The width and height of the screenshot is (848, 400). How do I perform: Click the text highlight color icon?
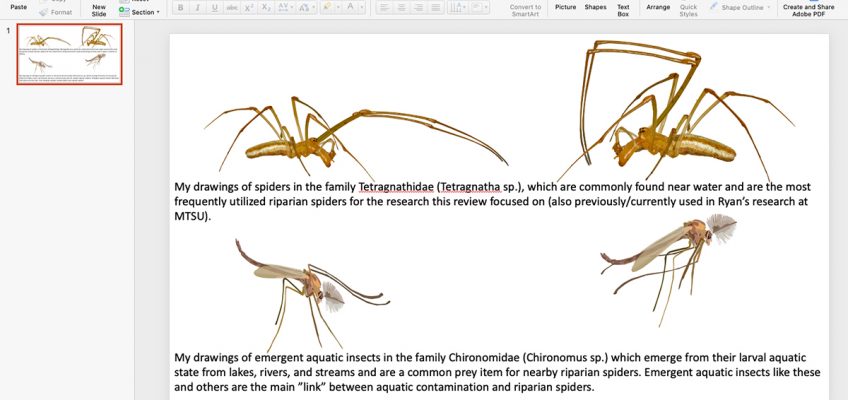[x=327, y=8]
